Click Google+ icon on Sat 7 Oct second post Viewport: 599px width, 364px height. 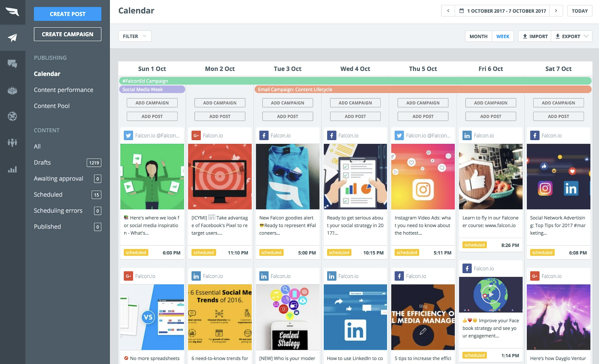coord(534,276)
